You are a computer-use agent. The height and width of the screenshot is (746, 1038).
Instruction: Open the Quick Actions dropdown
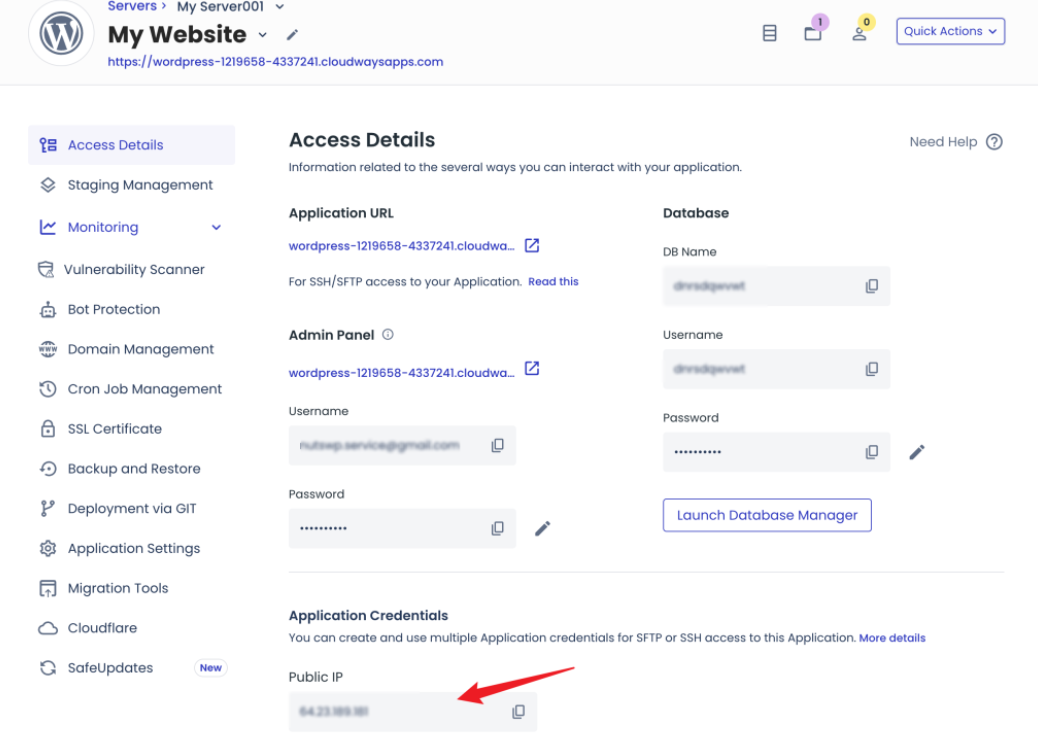pyautogui.click(x=950, y=31)
